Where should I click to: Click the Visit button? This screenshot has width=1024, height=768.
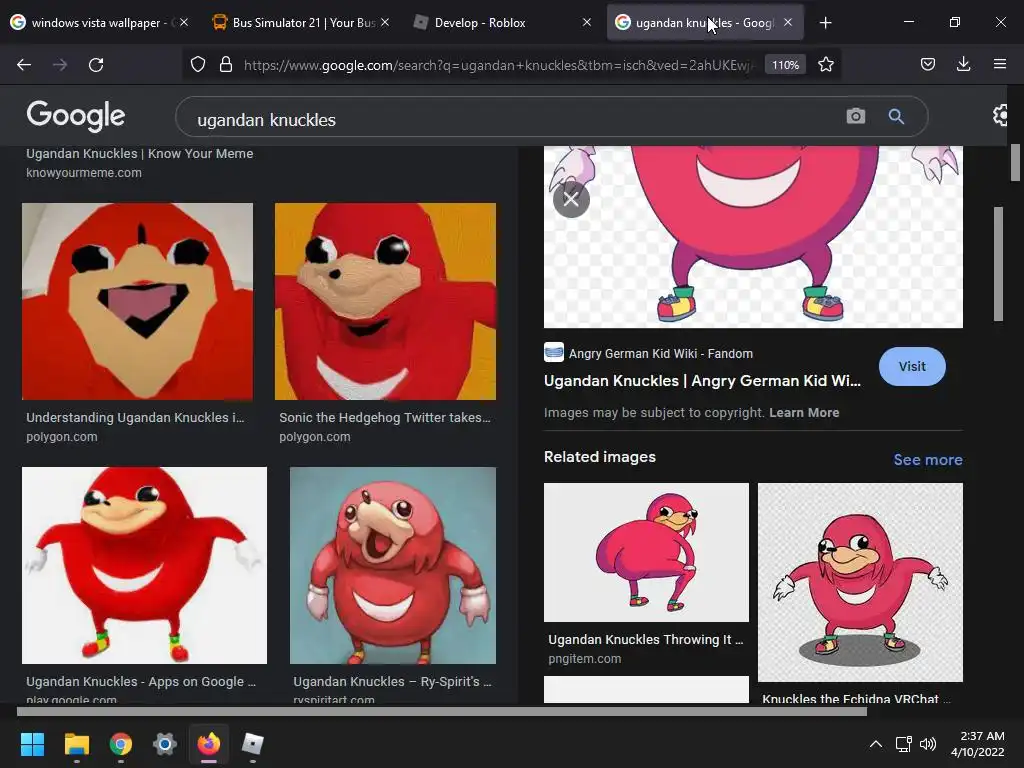coord(912,366)
